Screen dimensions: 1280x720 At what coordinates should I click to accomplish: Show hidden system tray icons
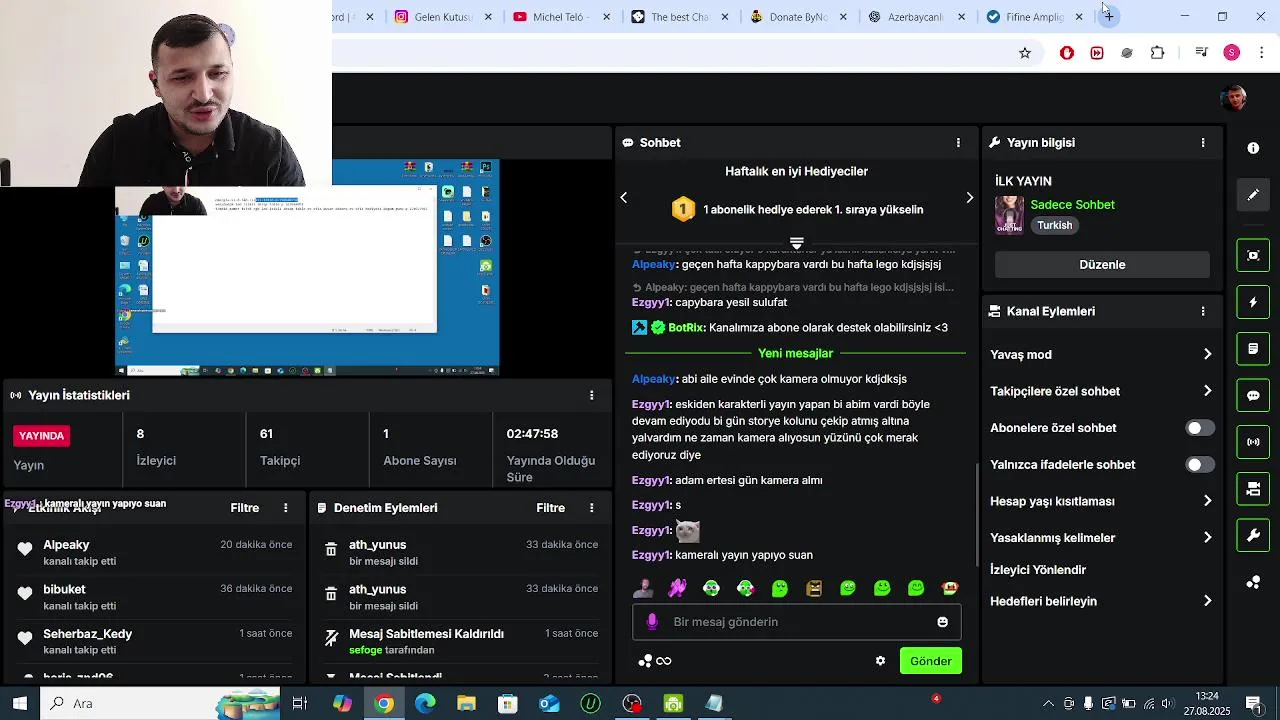pyautogui.click(x=1048, y=704)
